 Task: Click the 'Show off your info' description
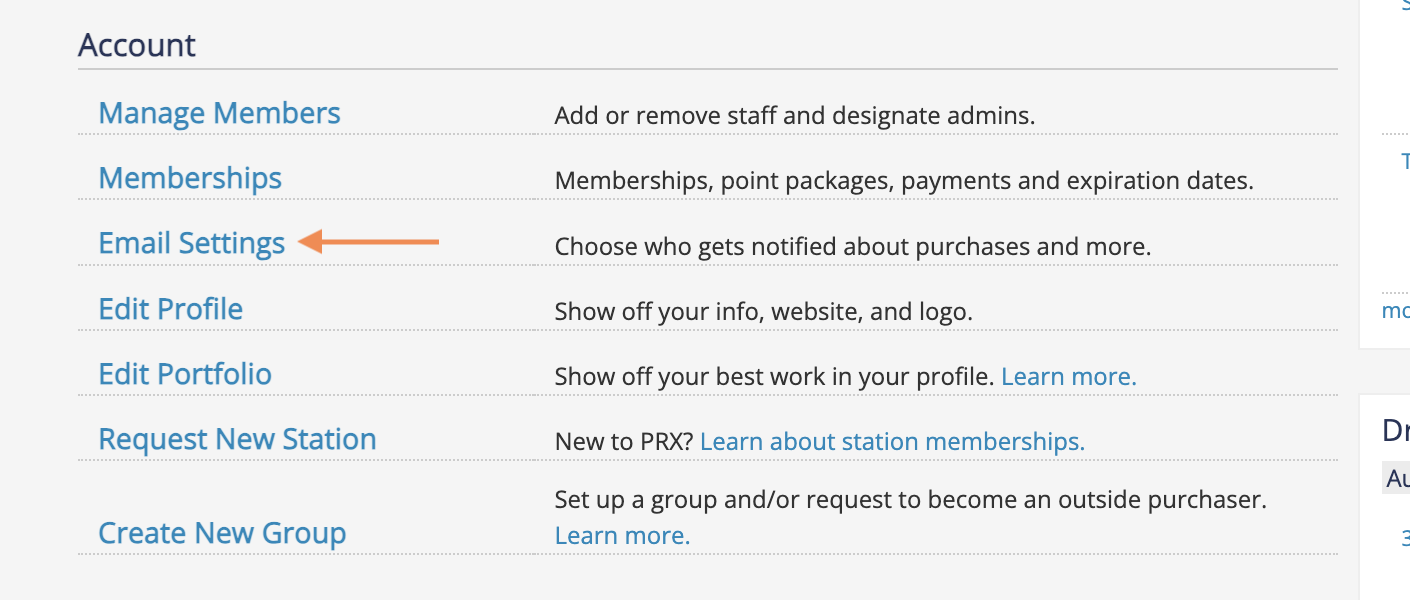763,312
